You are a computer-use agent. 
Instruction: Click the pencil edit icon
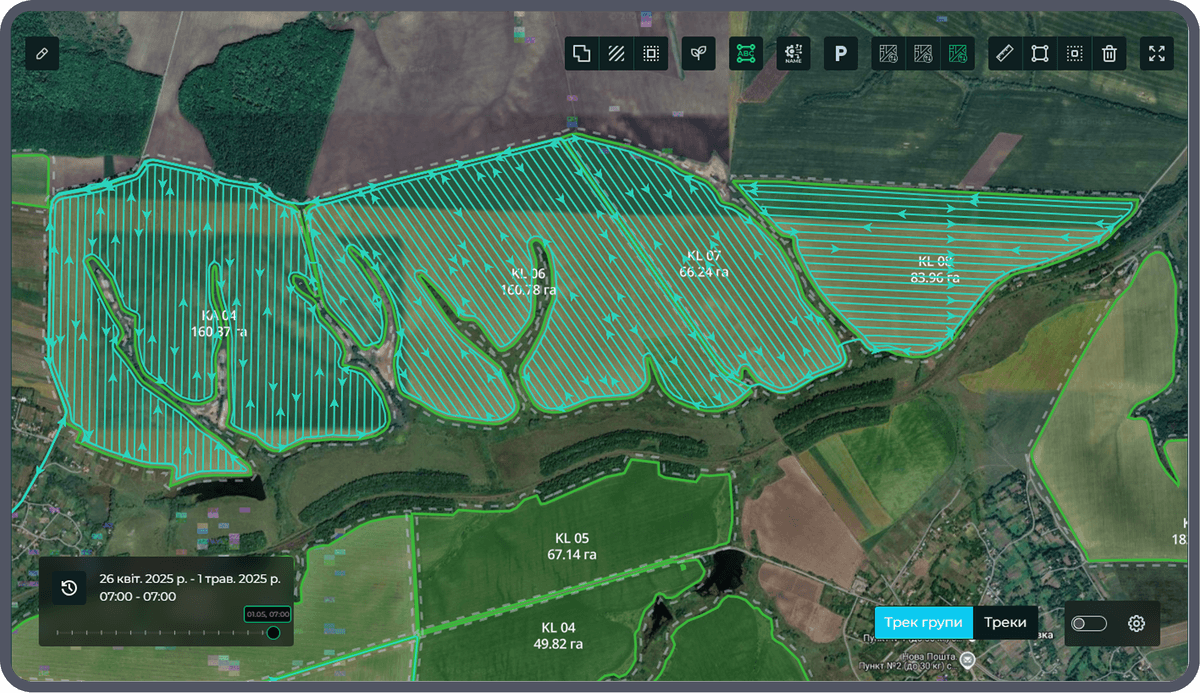point(42,54)
